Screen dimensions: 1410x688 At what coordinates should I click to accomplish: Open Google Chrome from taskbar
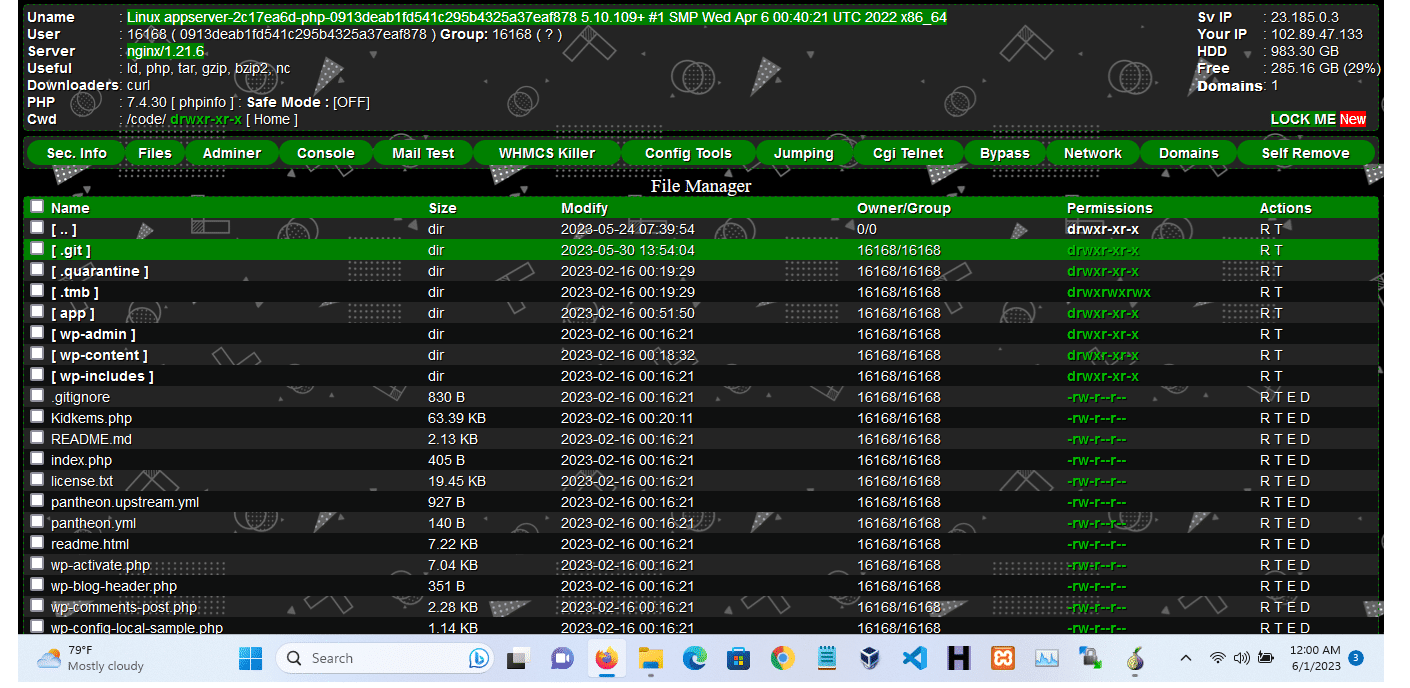(783, 658)
